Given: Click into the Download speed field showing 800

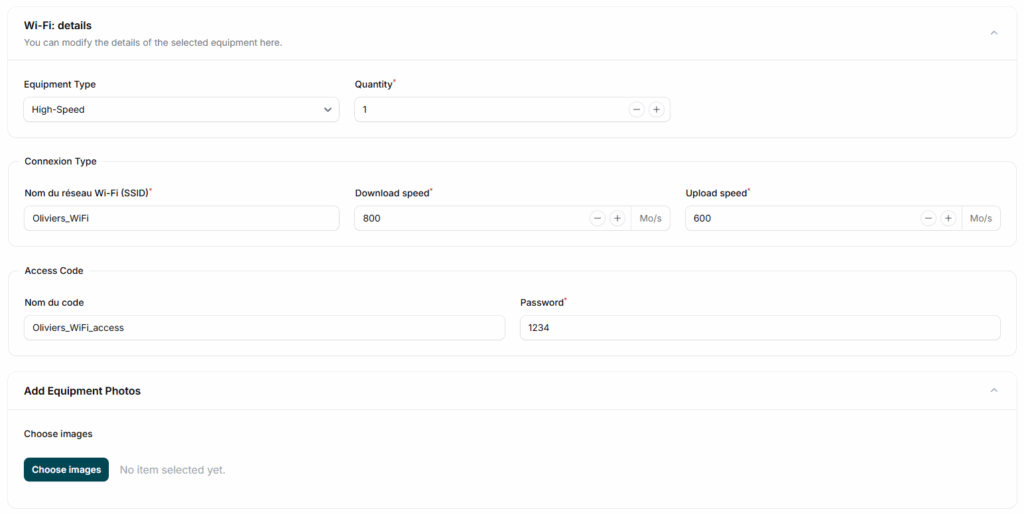Looking at the screenshot, I should [470, 218].
